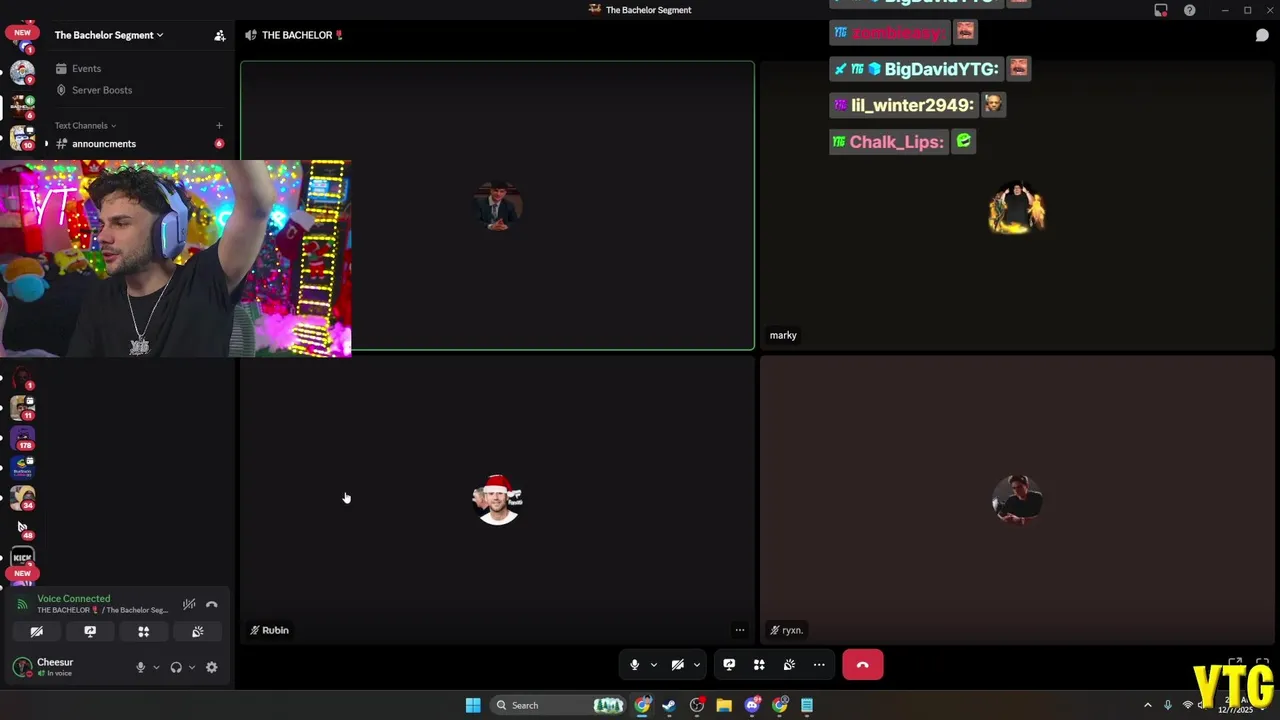Select Rubin's video tile
This screenshot has height=720, width=1280.
(x=497, y=500)
